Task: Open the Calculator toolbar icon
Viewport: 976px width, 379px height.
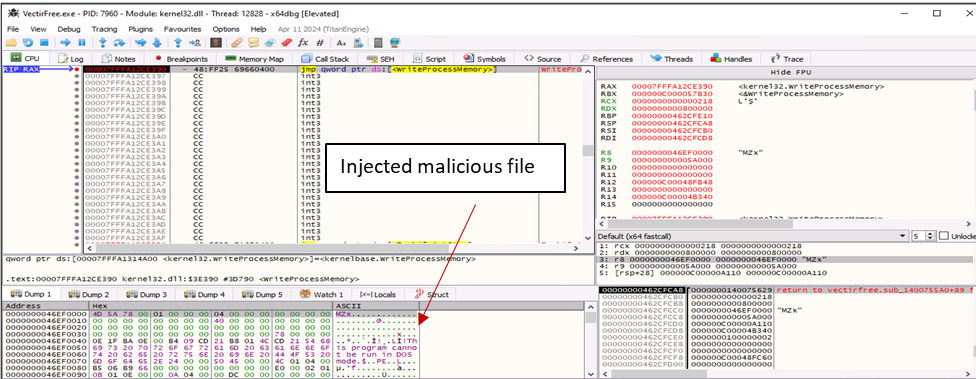Action: [x=378, y=43]
